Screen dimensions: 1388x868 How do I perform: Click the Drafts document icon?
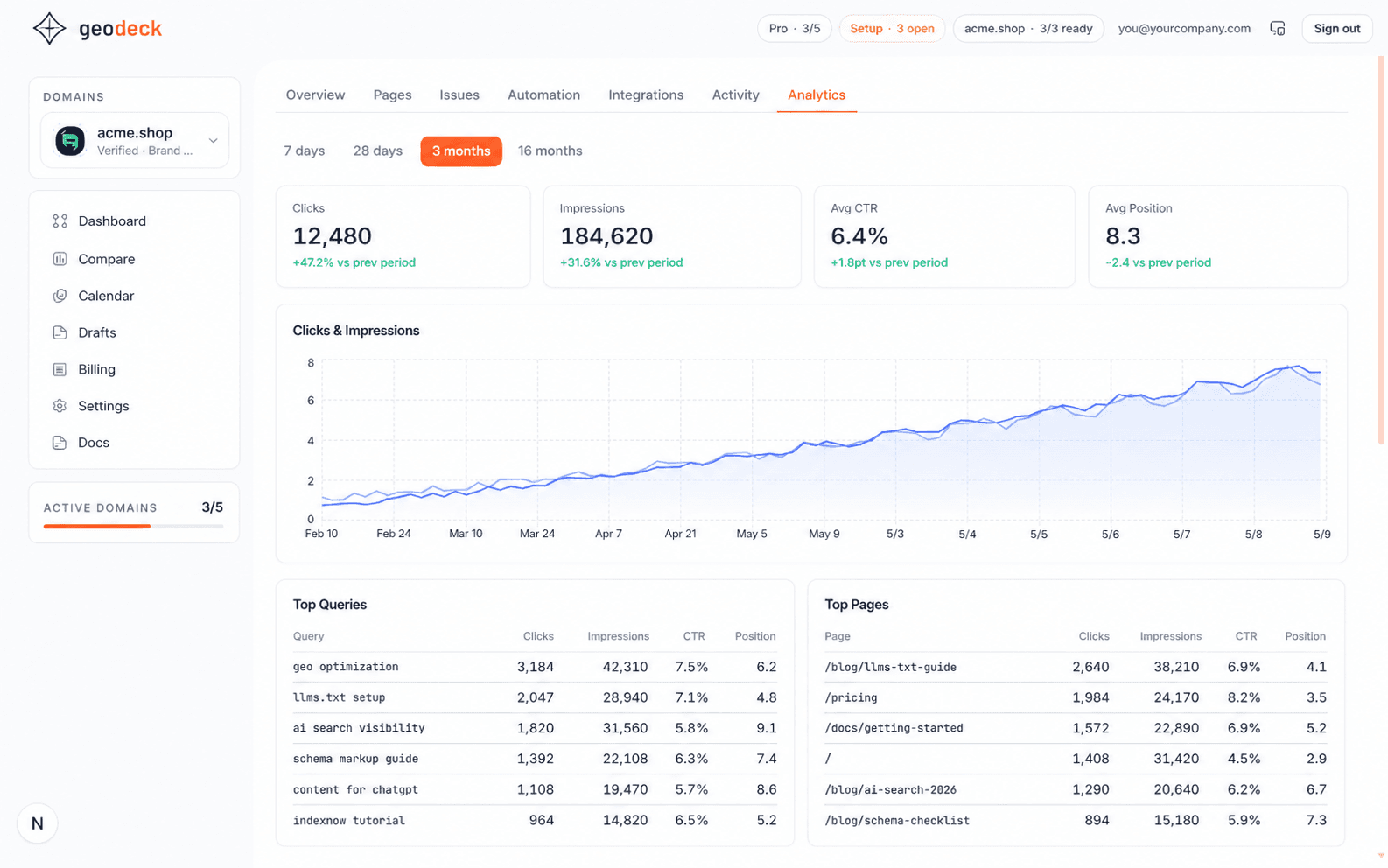(x=60, y=332)
